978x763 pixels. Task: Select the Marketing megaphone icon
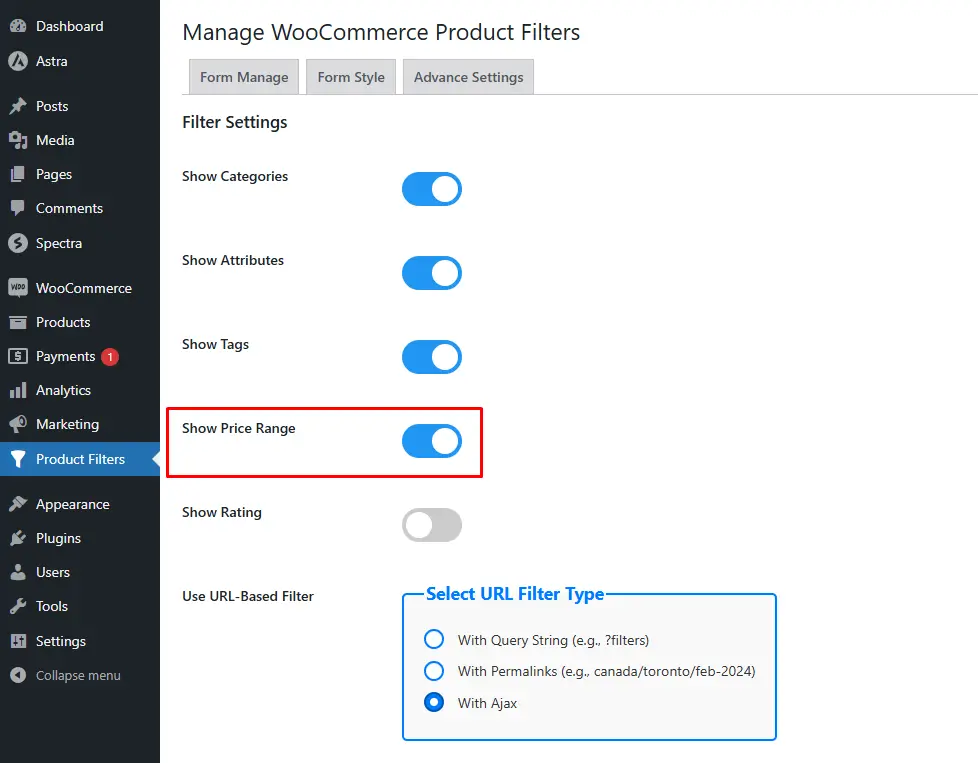click(18, 424)
